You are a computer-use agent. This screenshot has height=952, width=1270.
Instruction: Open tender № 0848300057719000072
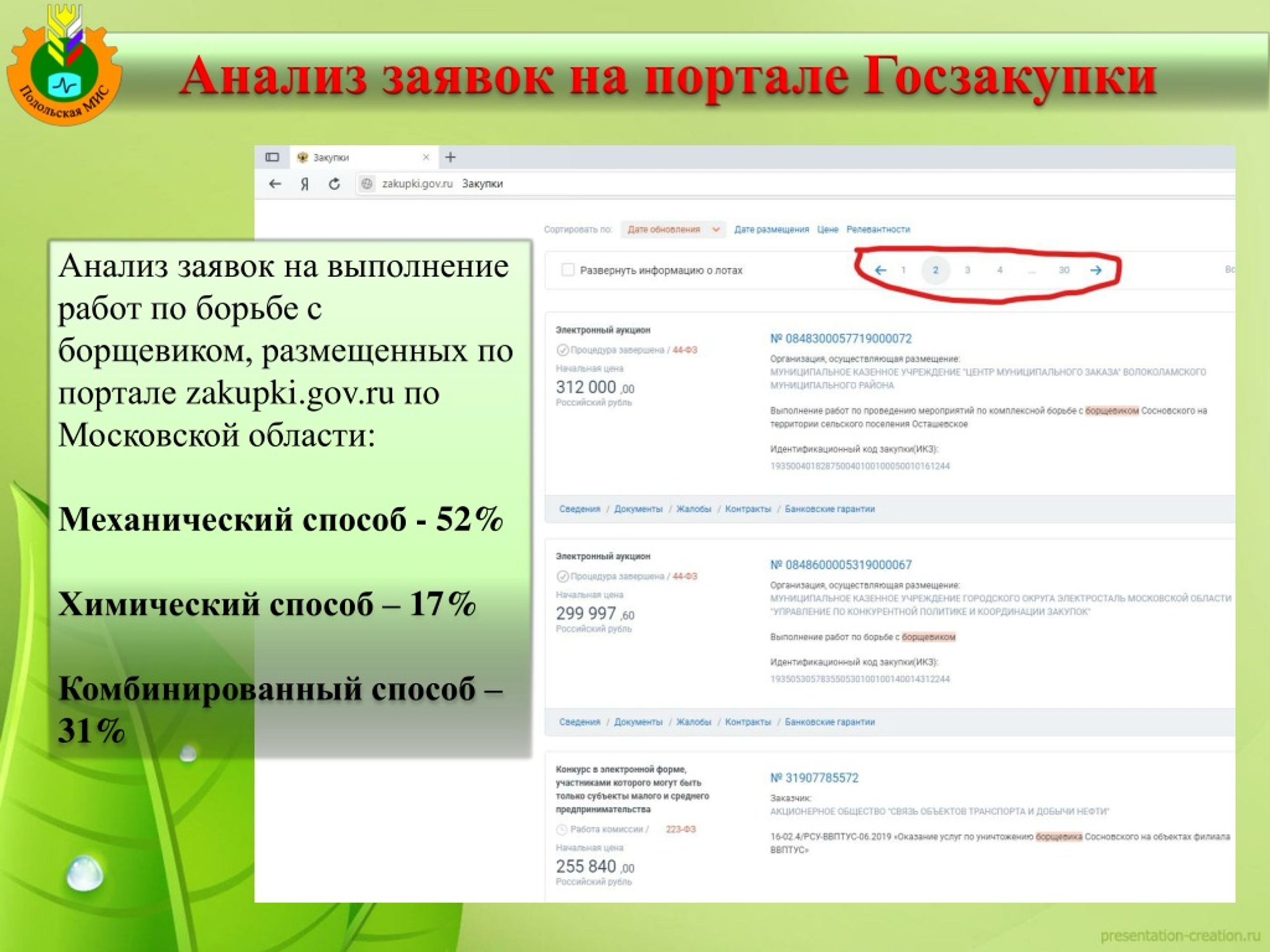(840, 339)
